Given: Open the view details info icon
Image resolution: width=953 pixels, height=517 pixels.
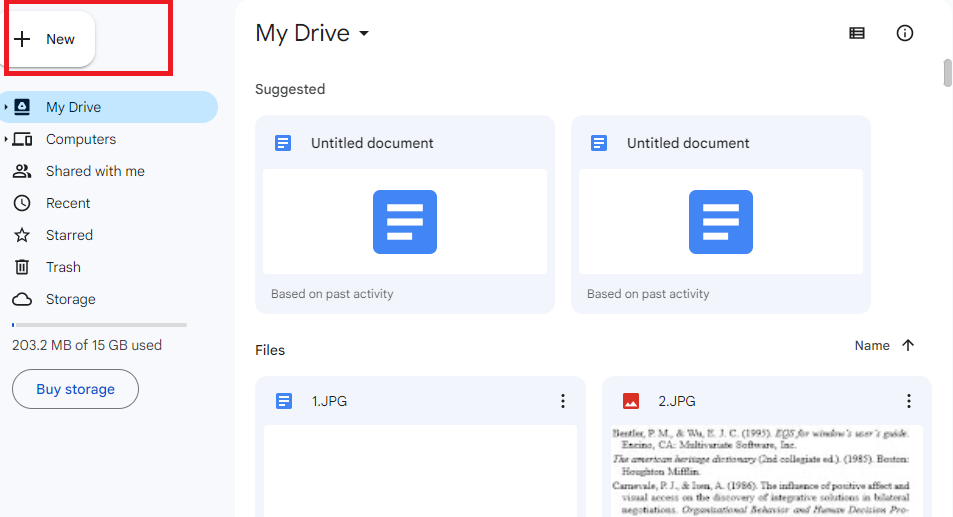Looking at the screenshot, I should pyautogui.click(x=904, y=33).
